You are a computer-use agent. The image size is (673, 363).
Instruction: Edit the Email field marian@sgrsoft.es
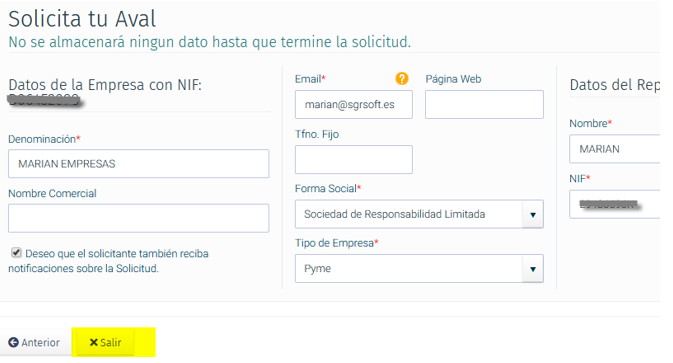coord(354,104)
